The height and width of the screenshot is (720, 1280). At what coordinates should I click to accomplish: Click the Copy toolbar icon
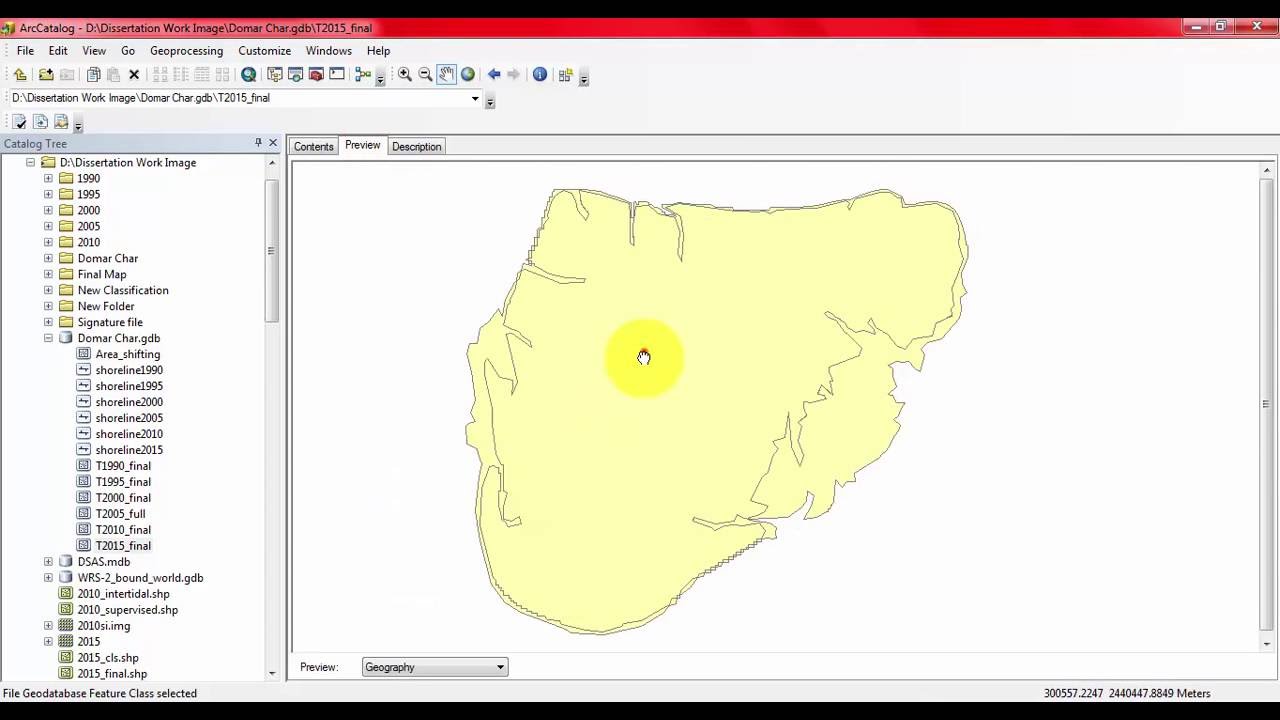point(94,74)
